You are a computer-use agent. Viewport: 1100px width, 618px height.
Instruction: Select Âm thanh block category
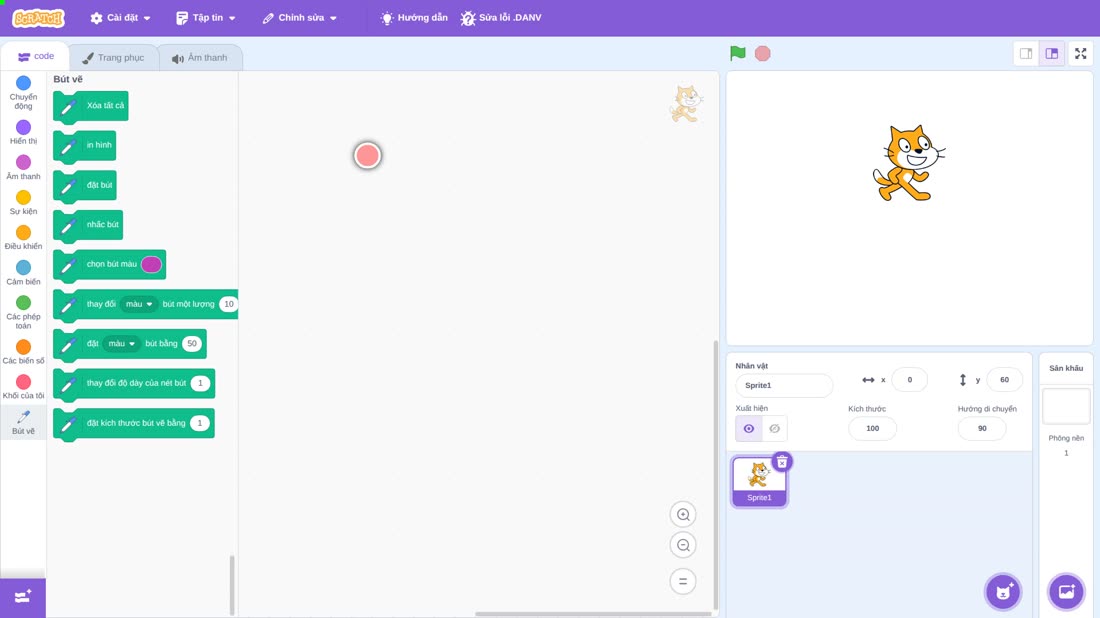coord(23,168)
